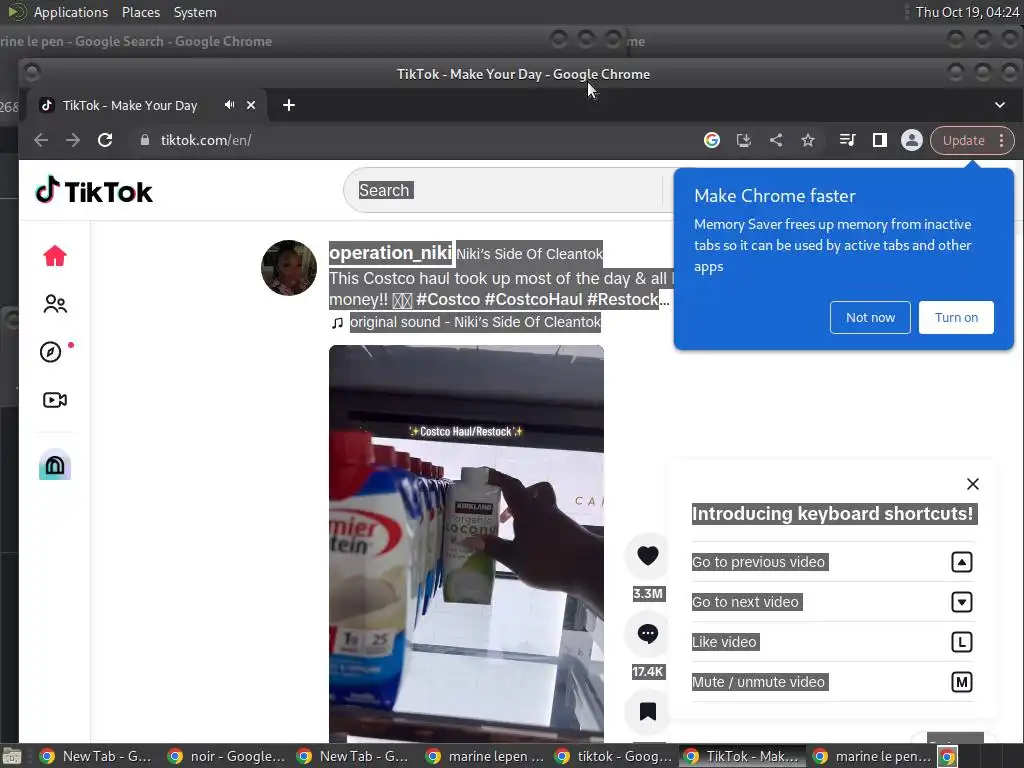This screenshot has height=768, width=1024.
Task: Switch to 'TikTok - Mak...' taskbar window
Action: pyautogui.click(x=743, y=756)
